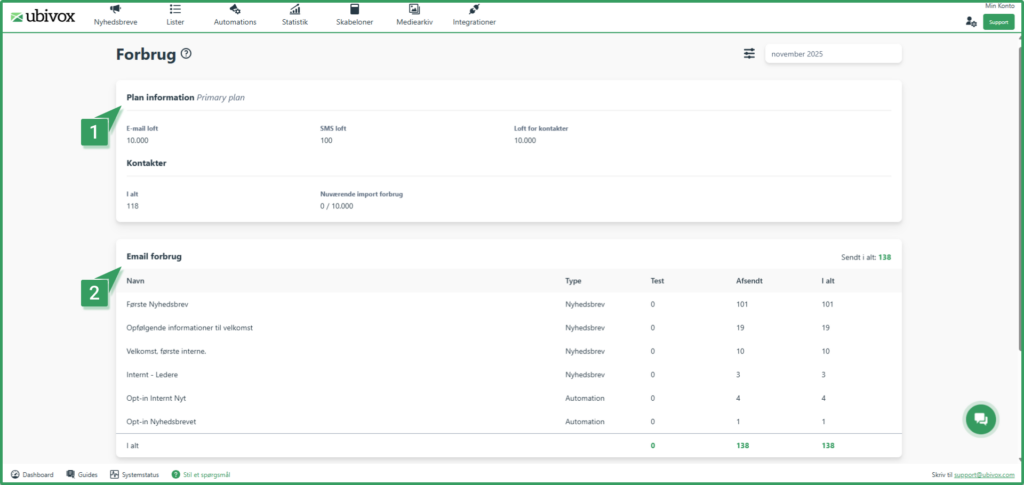Open the chat bubble widget
This screenshot has height=485, width=1024.
[980, 418]
